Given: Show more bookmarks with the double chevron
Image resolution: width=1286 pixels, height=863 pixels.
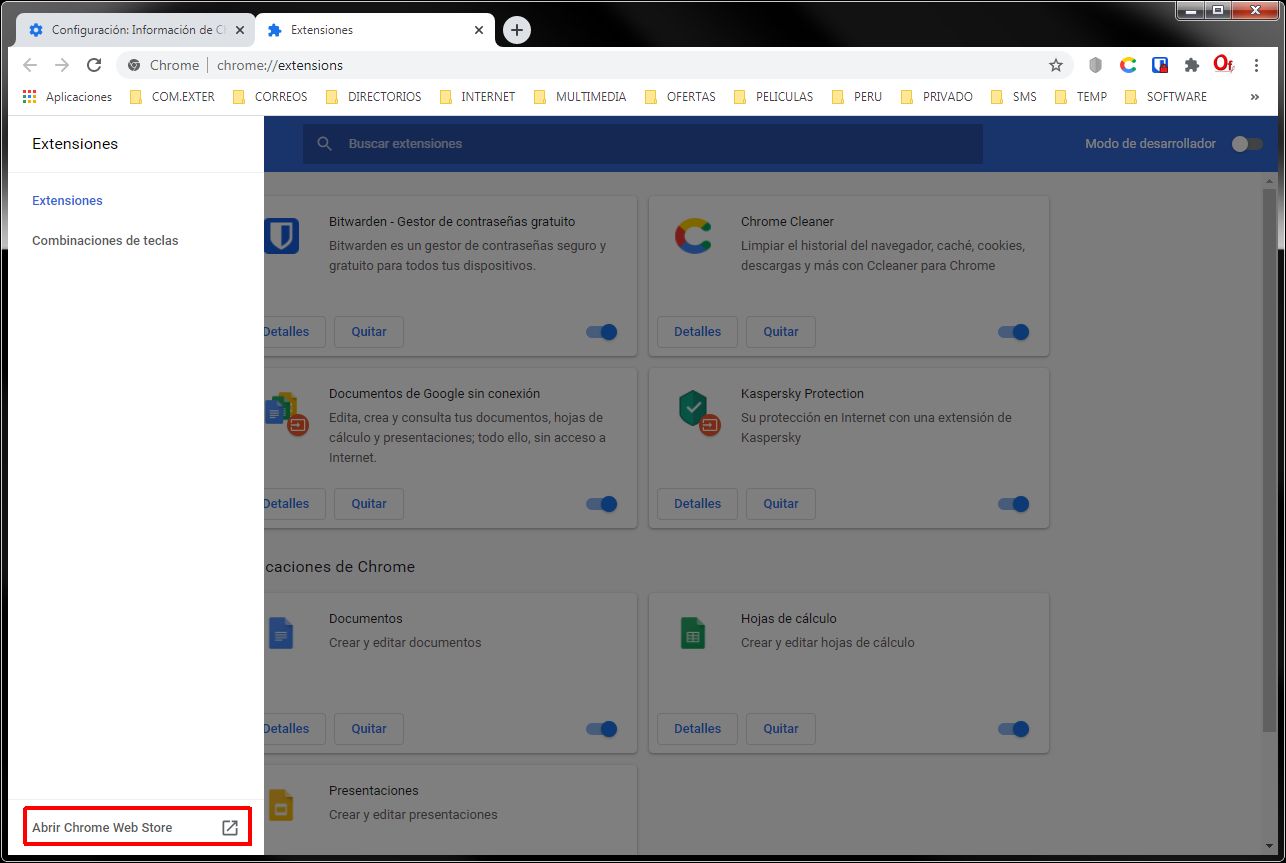Looking at the screenshot, I should pos(1254,97).
